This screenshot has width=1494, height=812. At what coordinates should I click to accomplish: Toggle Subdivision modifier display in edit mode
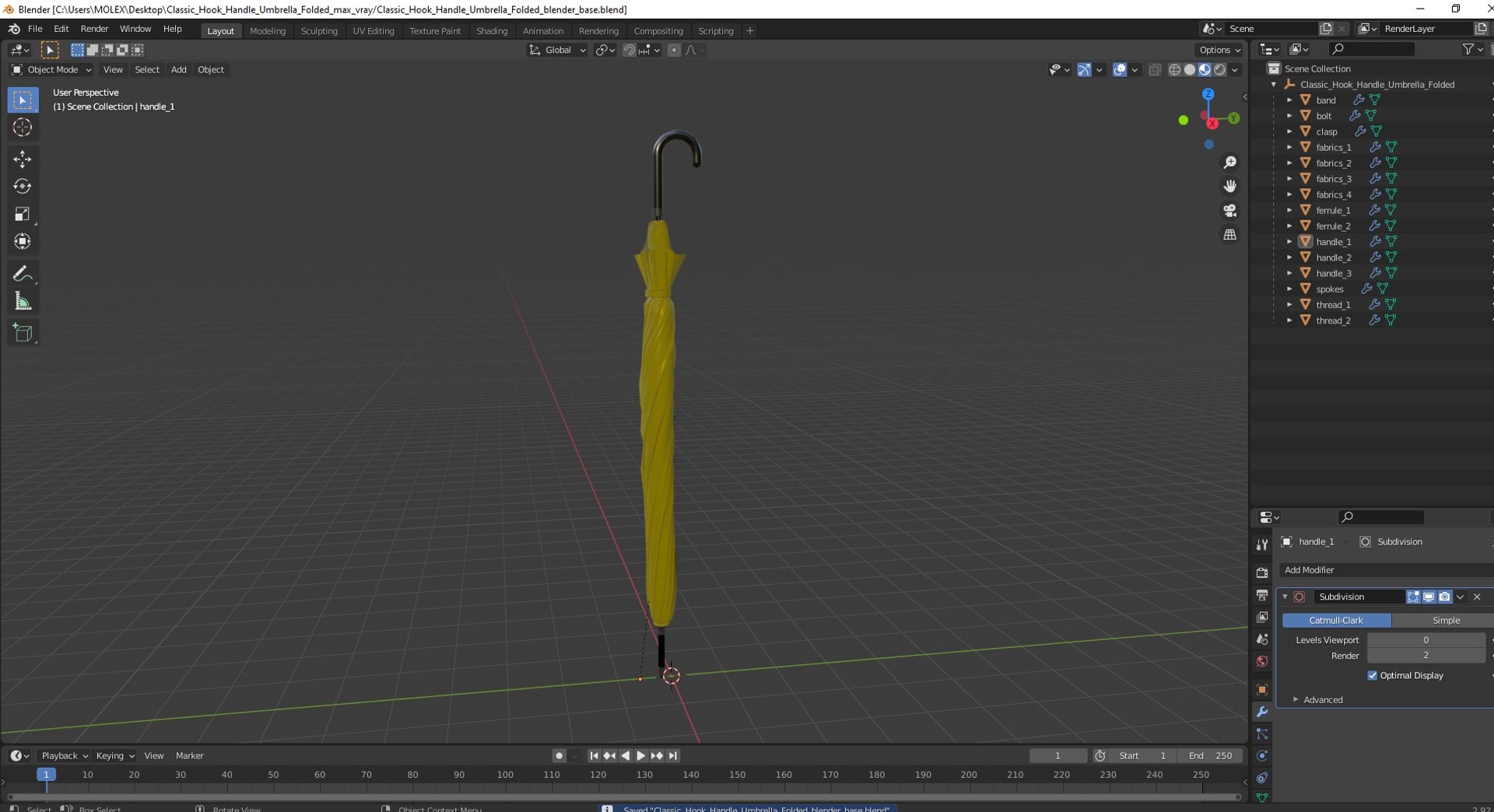pos(1413,597)
